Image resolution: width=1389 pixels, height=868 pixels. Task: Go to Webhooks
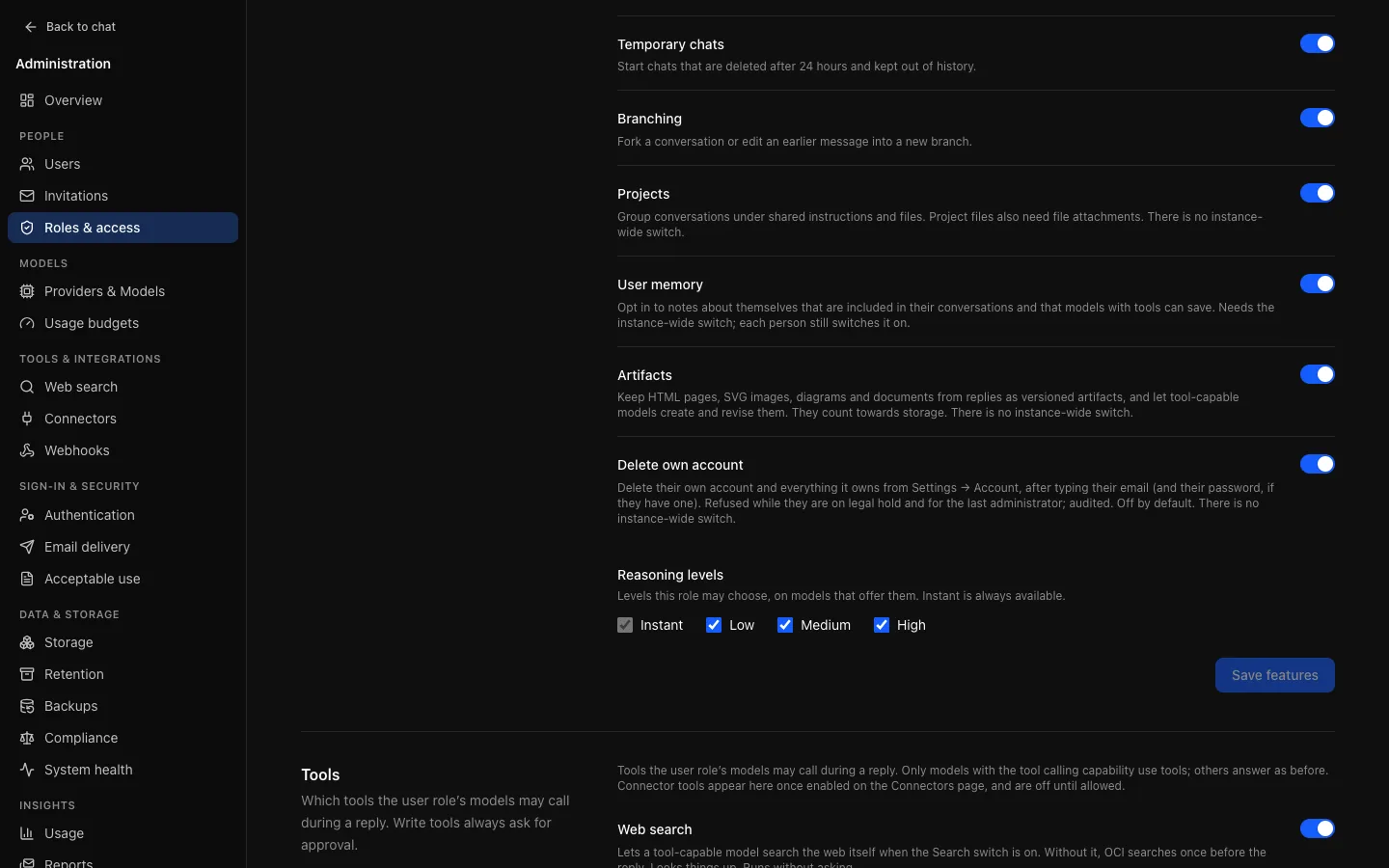coord(123,450)
